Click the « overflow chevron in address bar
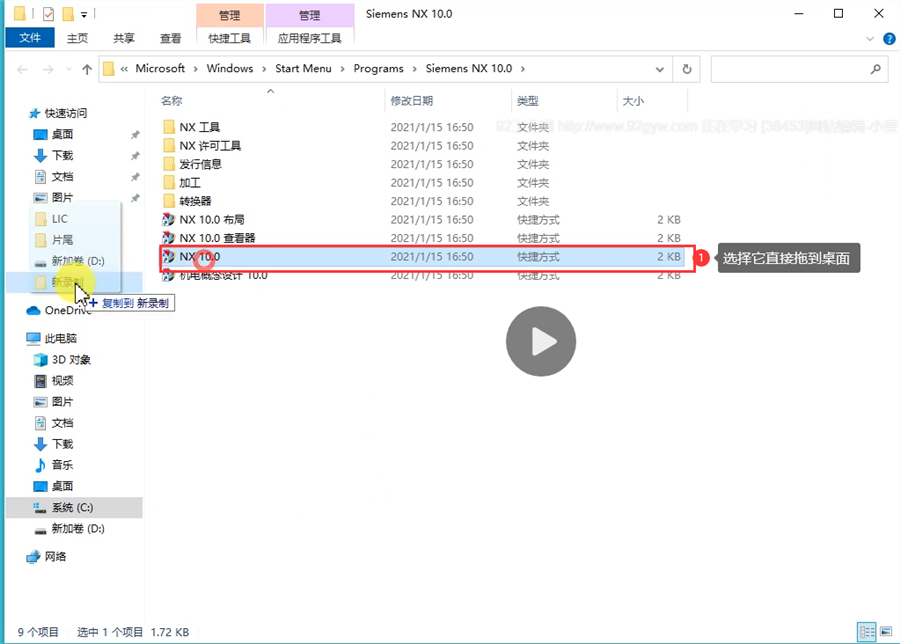The height and width of the screenshot is (644, 900). tap(124, 69)
